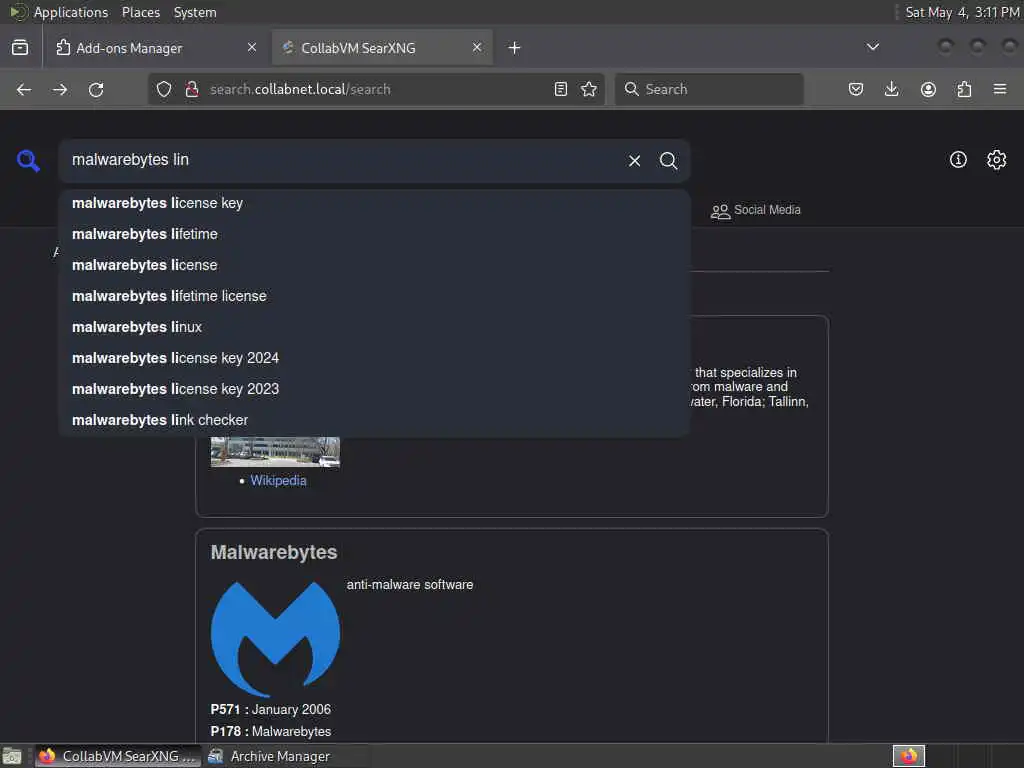1024x768 pixels.
Task: Click the P178 Malwarebytes entry
Action: tap(270, 732)
